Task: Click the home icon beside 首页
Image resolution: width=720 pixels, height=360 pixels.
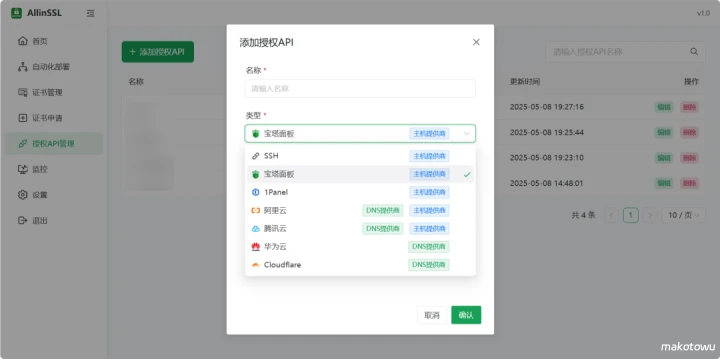Action: 22,41
